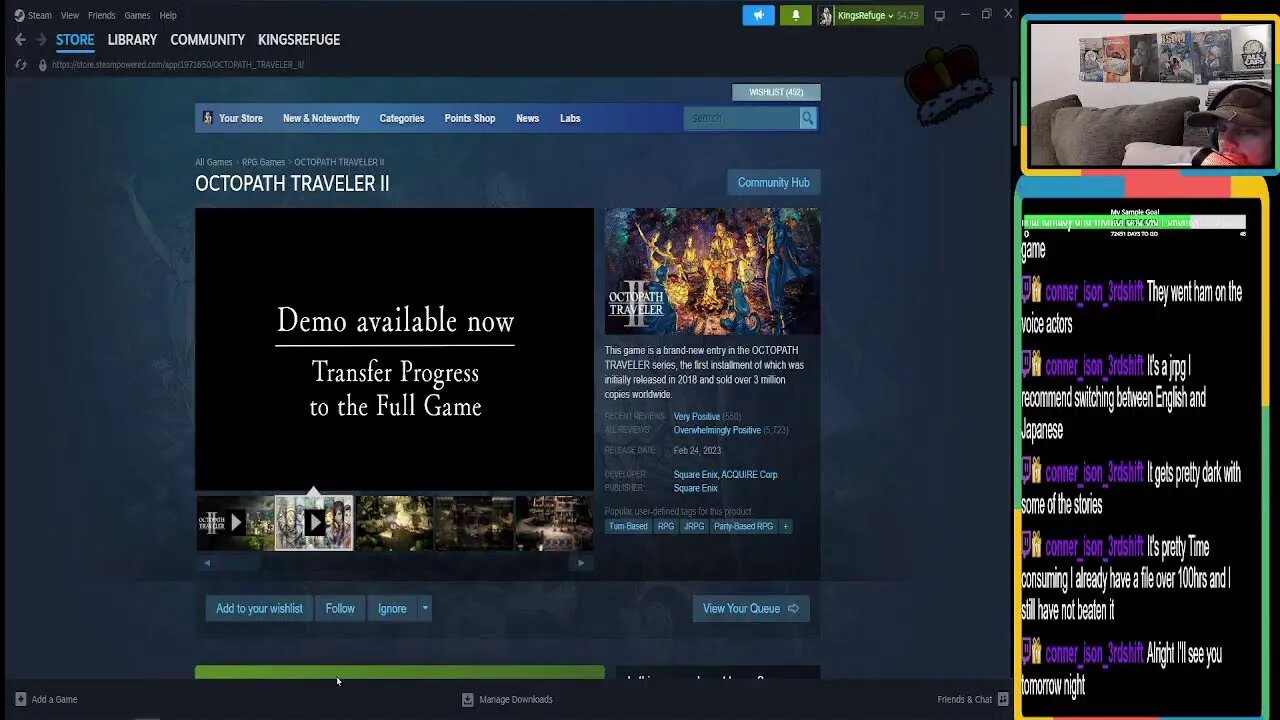Click the demo trailer video area
The height and width of the screenshot is (720, 1280).
point(394,349)
